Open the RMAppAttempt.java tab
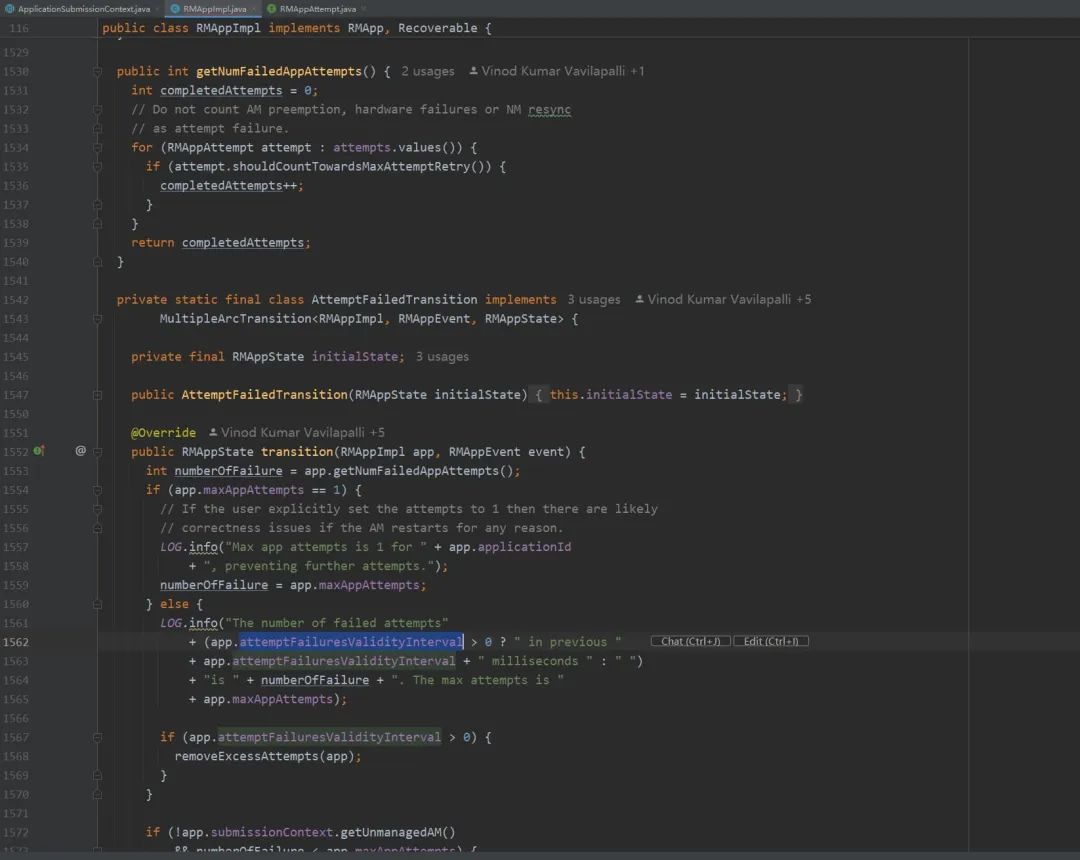 point(318,9)
